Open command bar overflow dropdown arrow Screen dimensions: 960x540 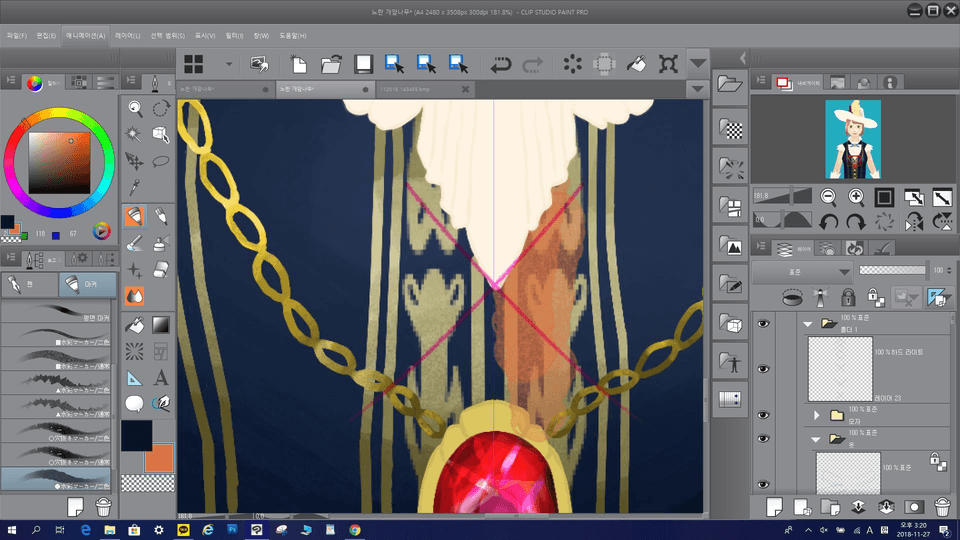697,63
